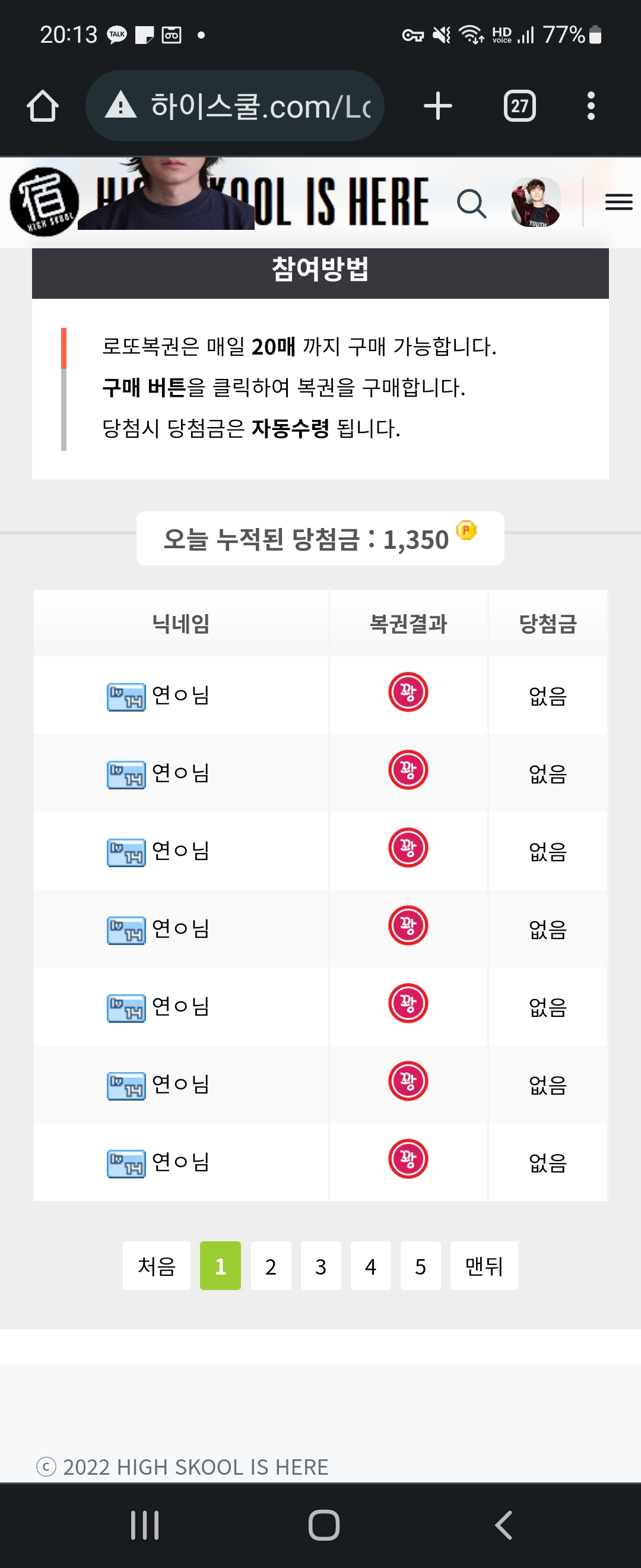Open the hamburger menu on site header
This screenshot has width=641, height=1568.
[x=618, y=201]
